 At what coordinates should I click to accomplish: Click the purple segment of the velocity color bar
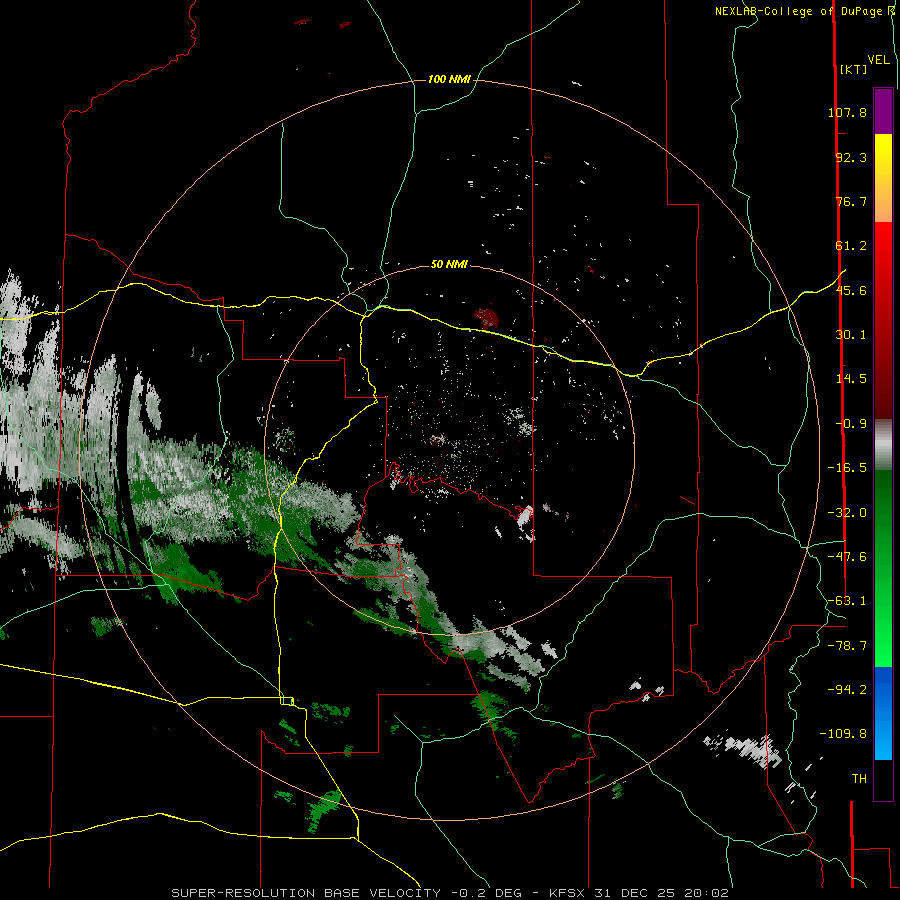883,112
